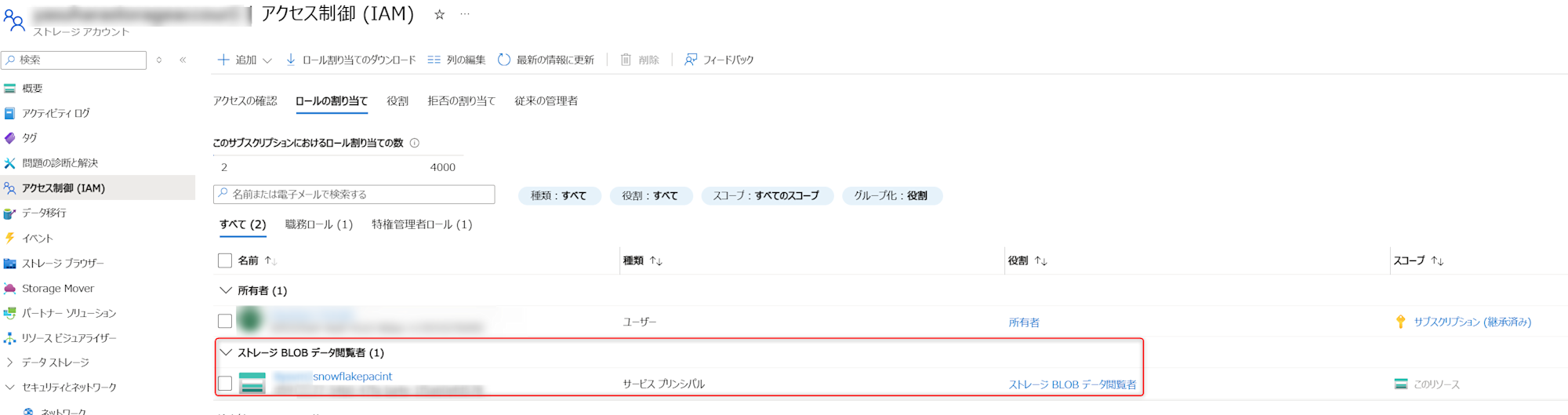Open the ストレージ BLOB データ閲覧者 role link
1568x415 pixels.
[x=1072, y=384]
